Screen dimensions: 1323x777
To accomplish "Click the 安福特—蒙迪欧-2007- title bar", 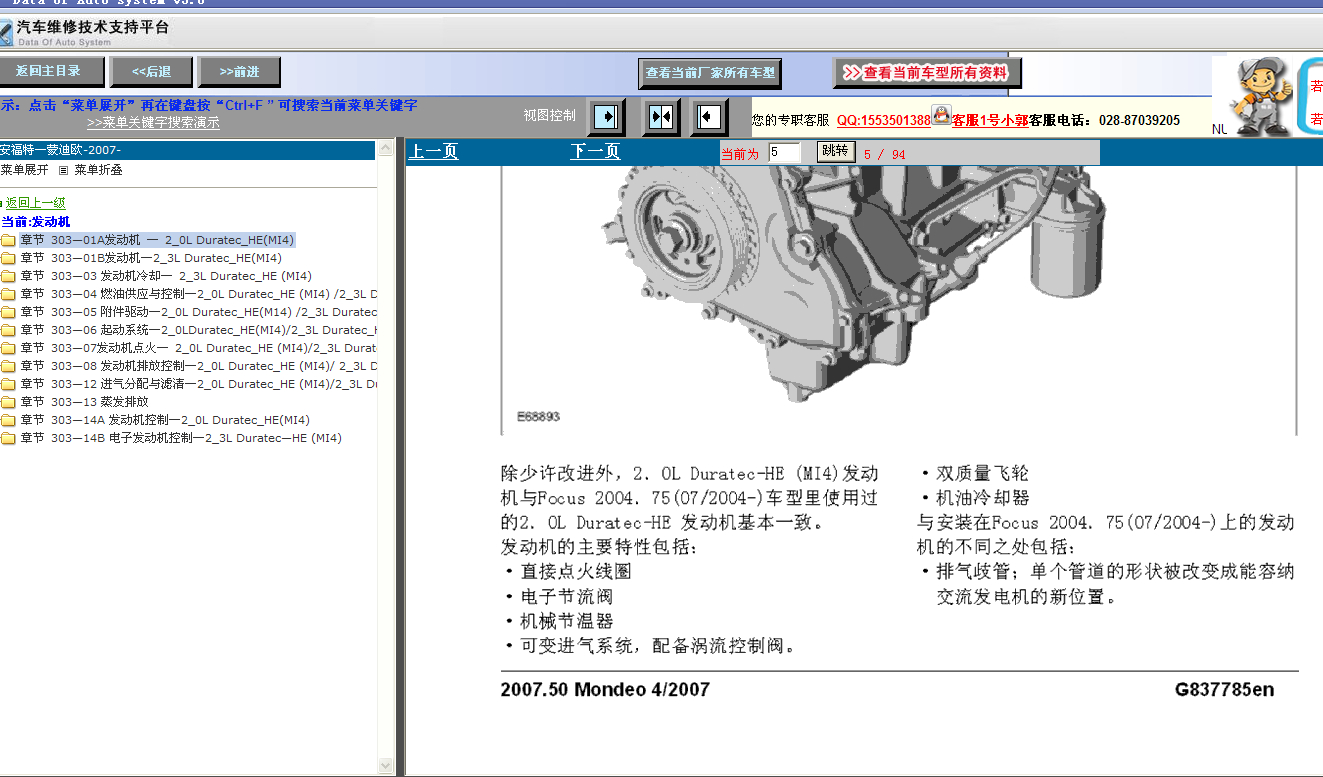I will (x=188, y=150).
